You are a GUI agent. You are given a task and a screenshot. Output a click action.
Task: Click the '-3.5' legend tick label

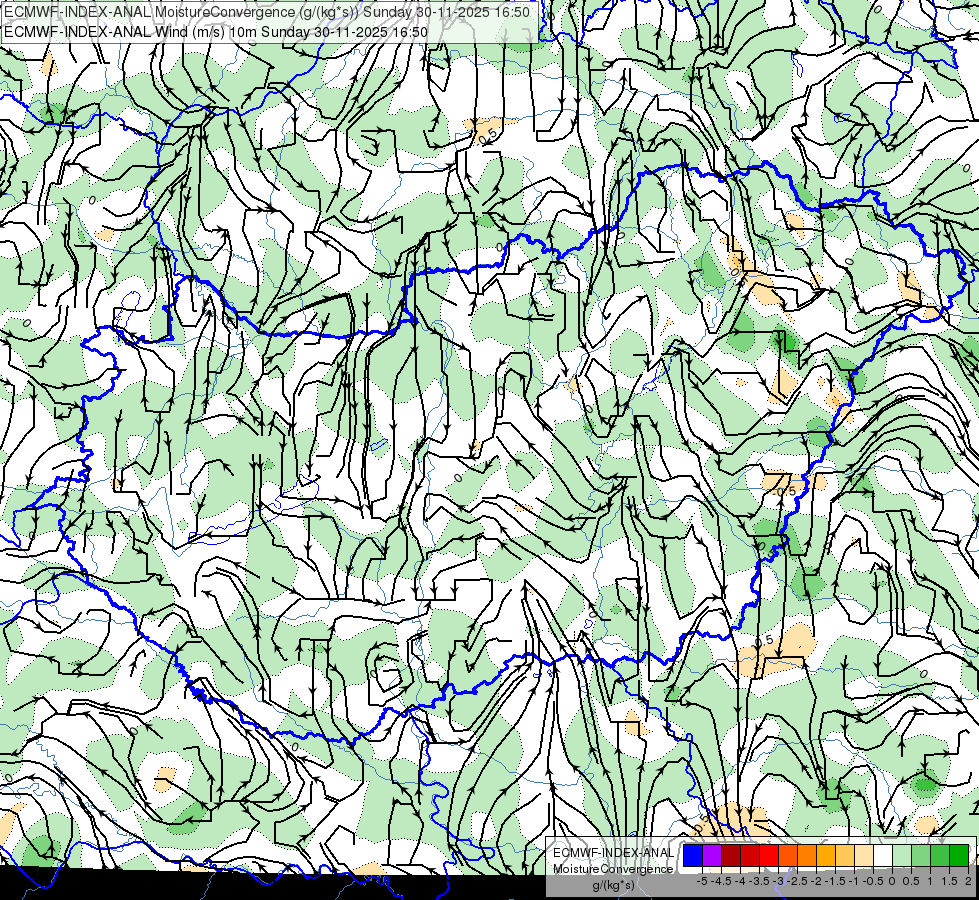coord(760,881)
